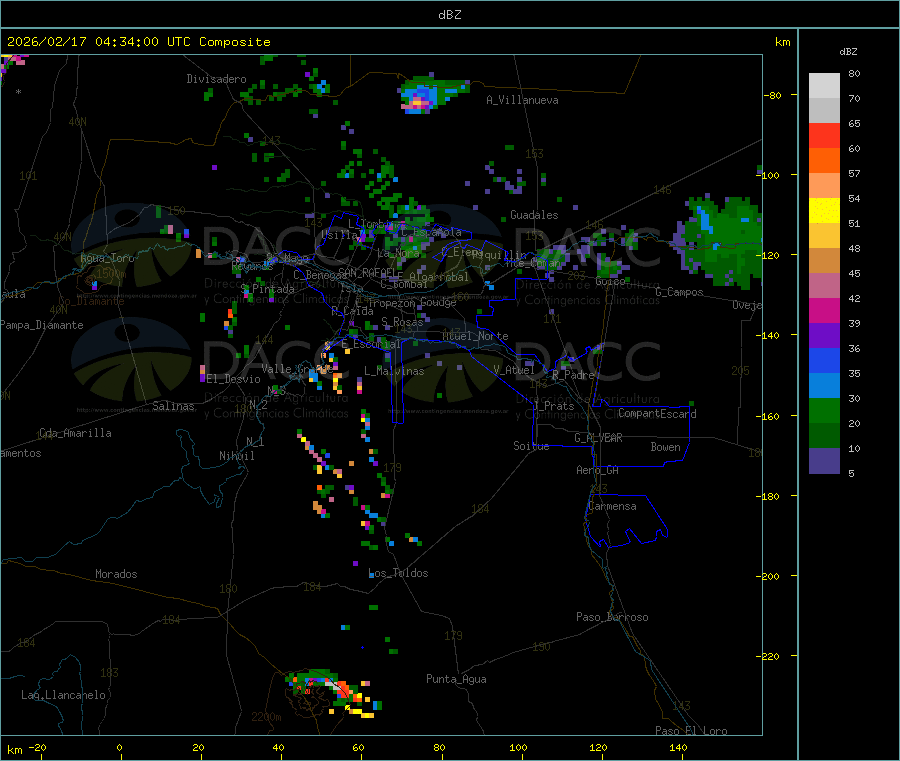
Task: Click the G_Campos location label
Action: pyautogui.click(x=679, y=292)
